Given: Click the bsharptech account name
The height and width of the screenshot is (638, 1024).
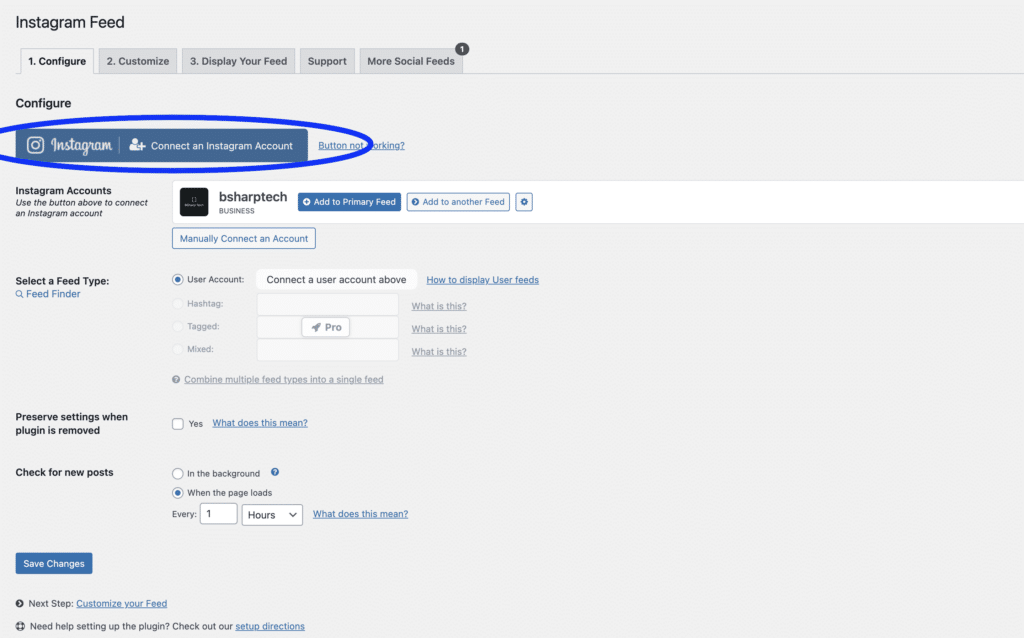Looking at the screenshot, I should click(253, 197).
